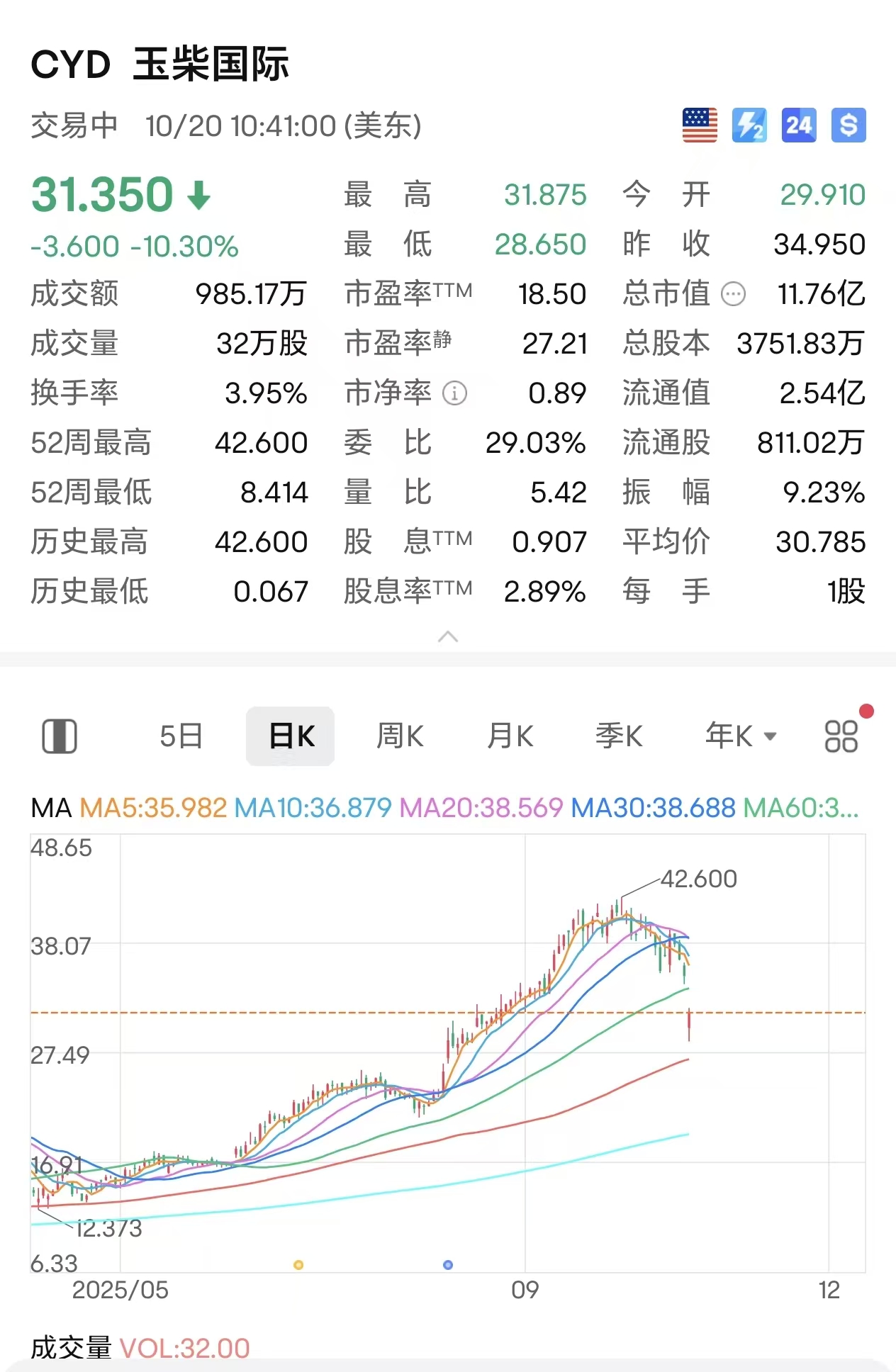Tap the blue event dot on chart
This screenshot has width=896, height=1372.
[x=448, y=1265]
